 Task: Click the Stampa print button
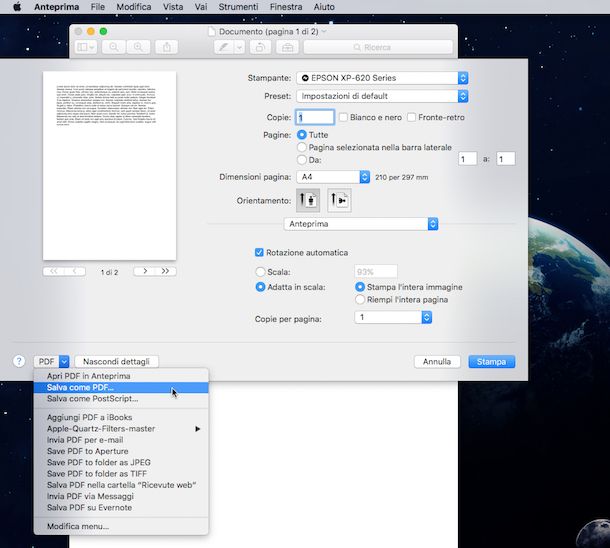[492, 362]
